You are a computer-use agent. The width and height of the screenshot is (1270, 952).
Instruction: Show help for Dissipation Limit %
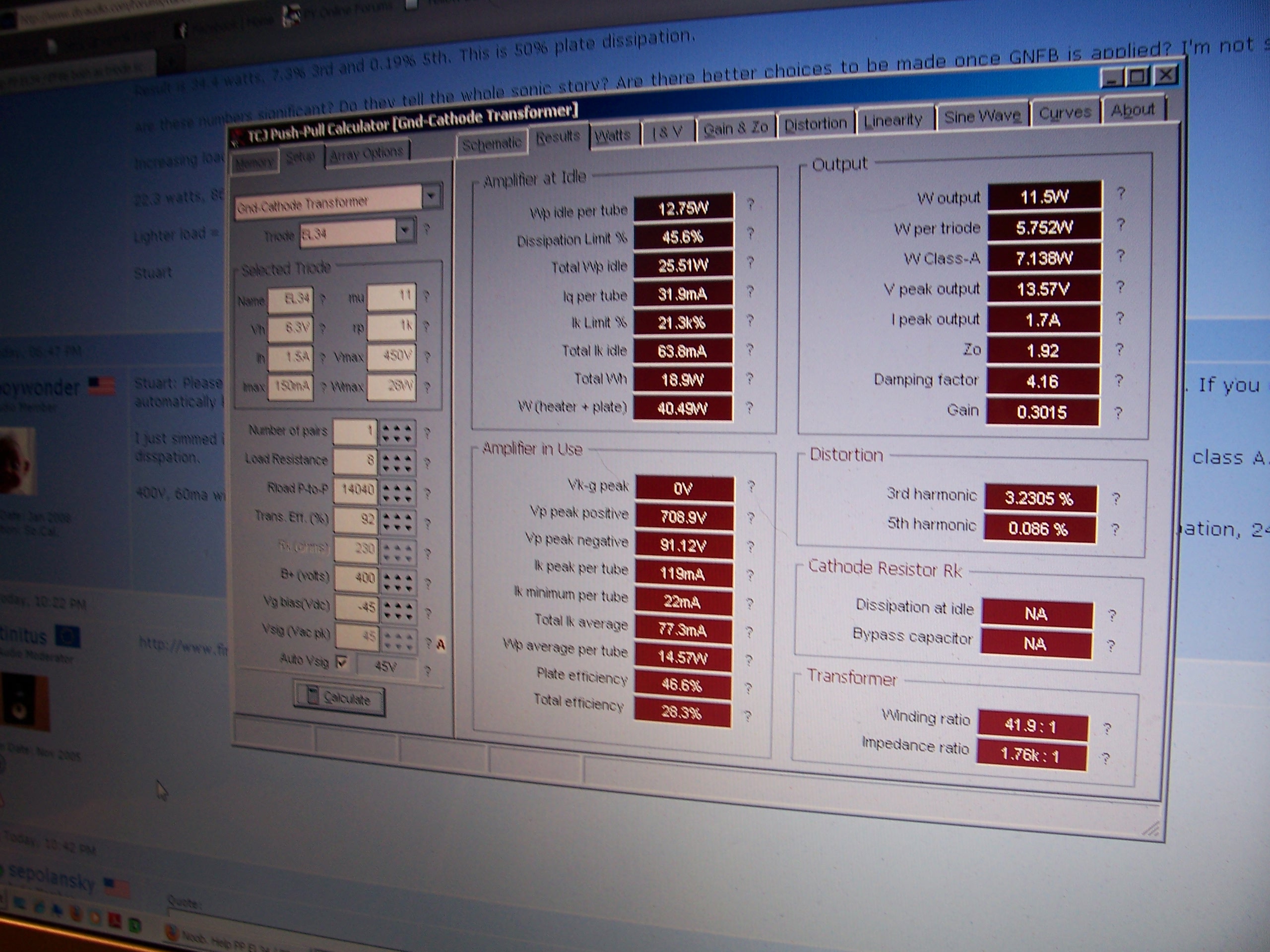(x=750, y=233)
